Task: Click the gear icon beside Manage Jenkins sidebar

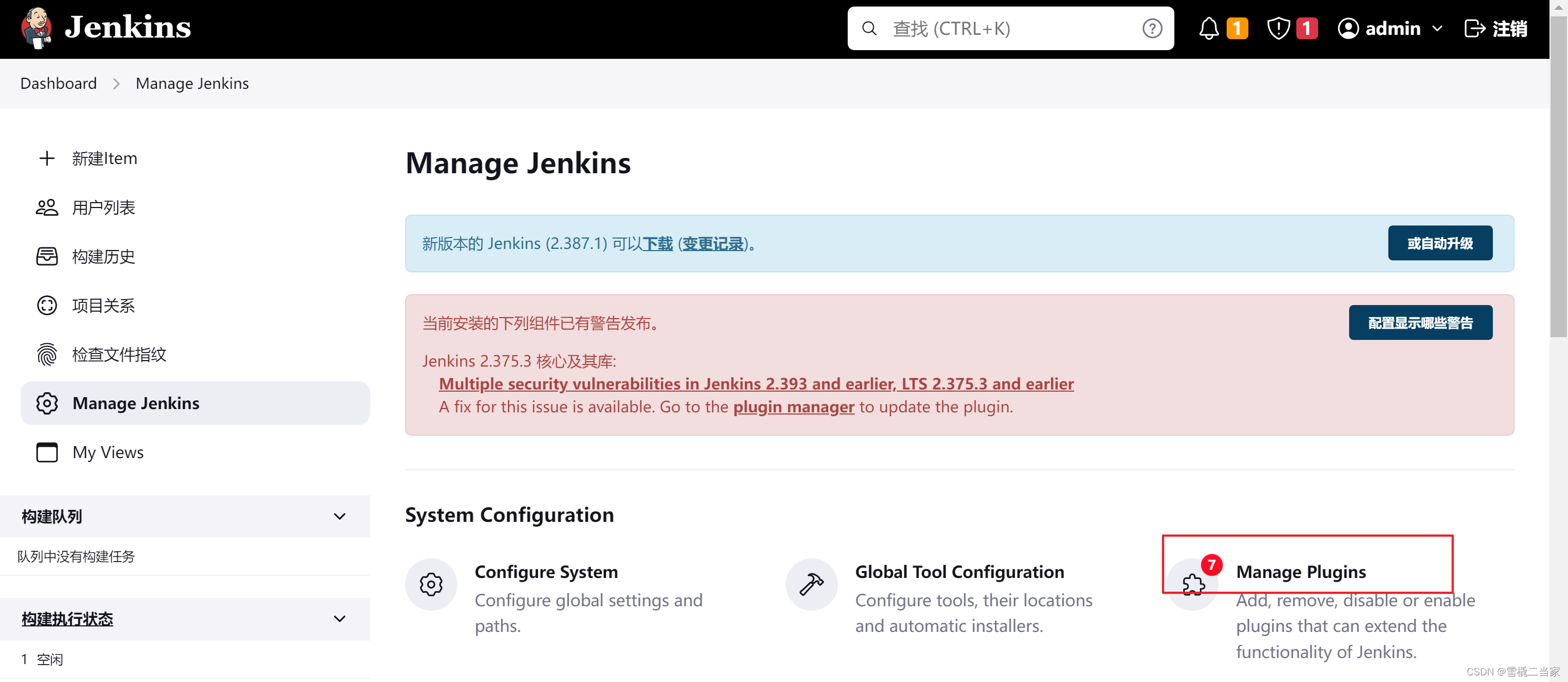Action: (x=47, y=403)
